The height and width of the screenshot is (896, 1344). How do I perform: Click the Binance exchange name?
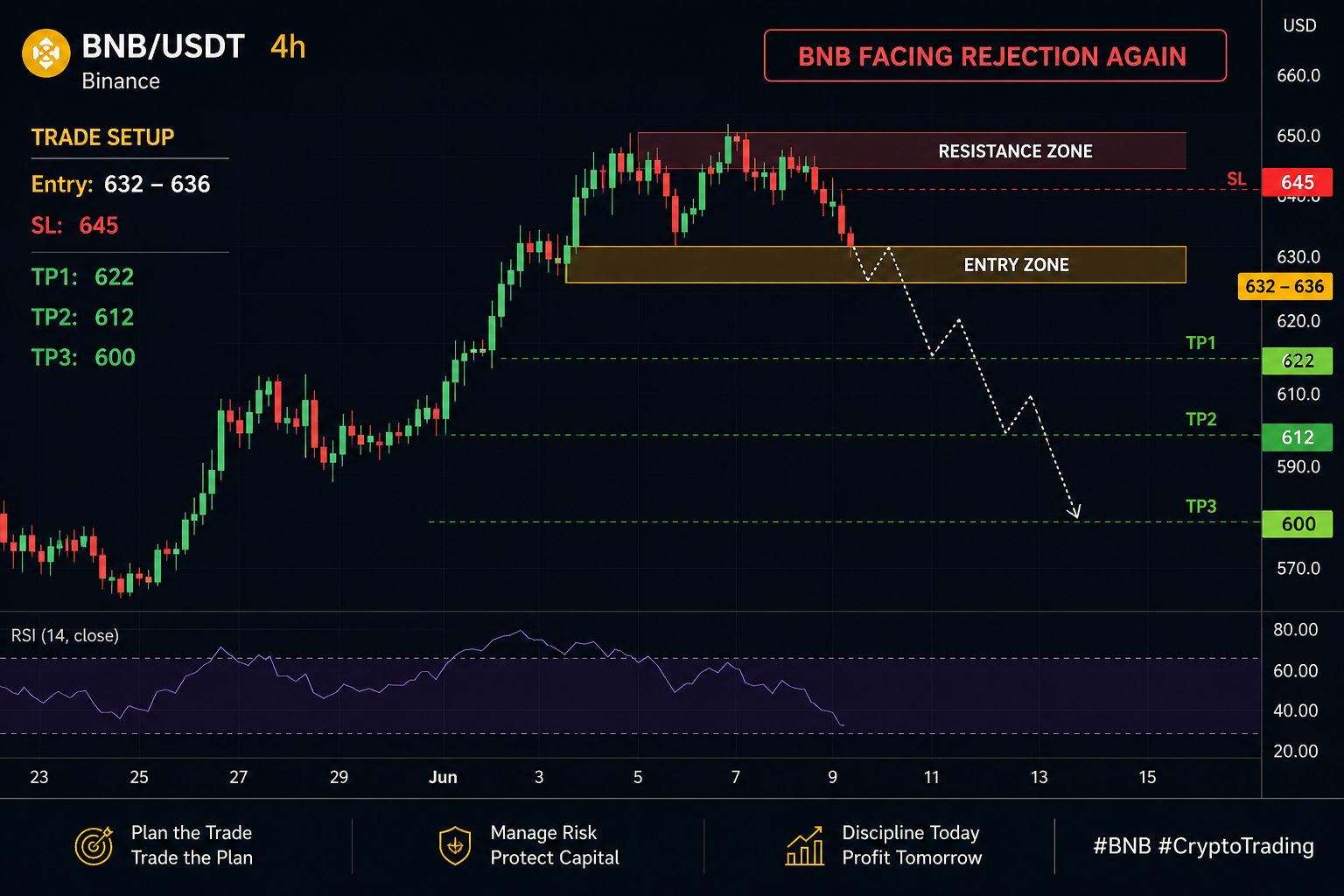point(121,81)
